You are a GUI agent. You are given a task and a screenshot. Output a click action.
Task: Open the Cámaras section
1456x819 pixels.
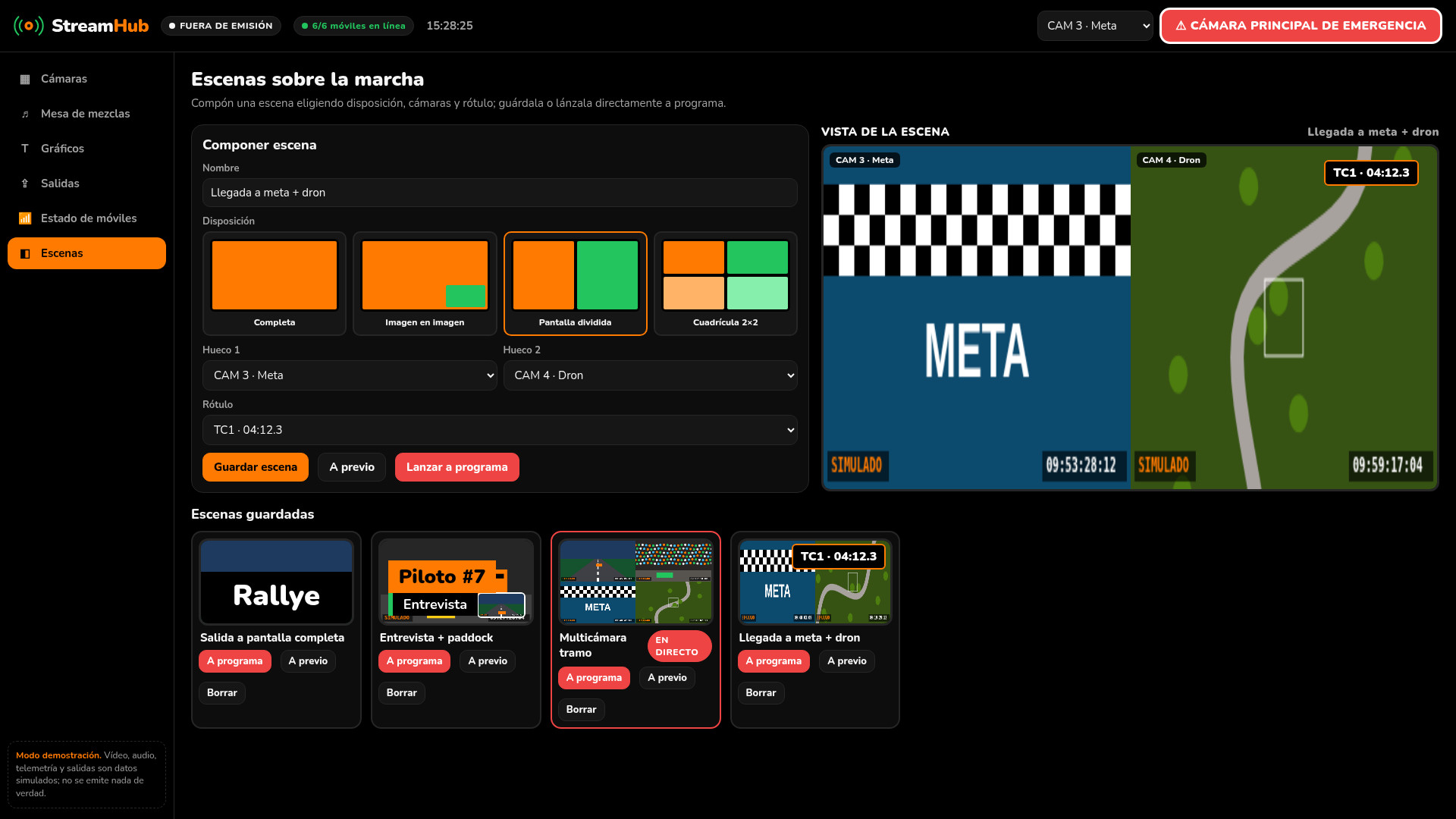point(86,79)
